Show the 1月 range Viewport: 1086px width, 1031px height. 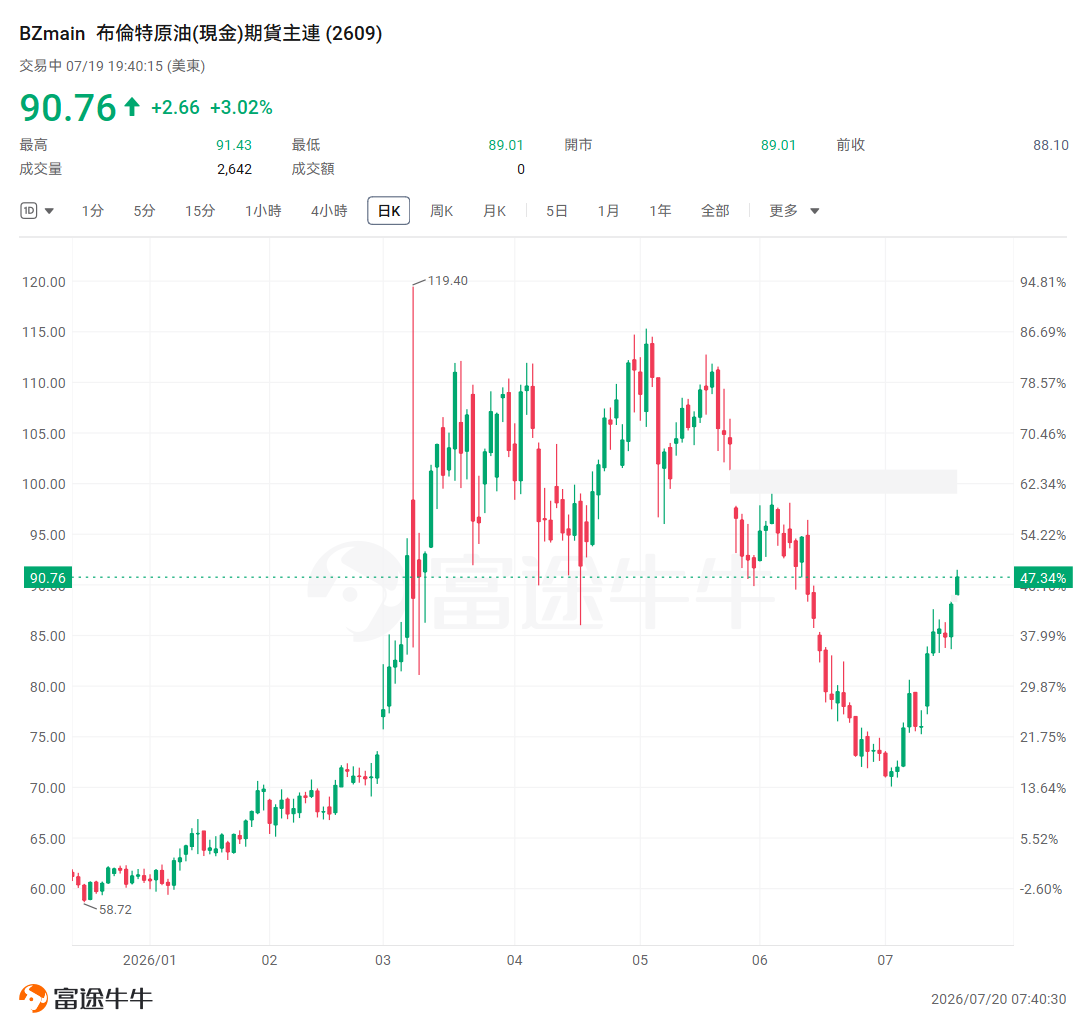tap(608, 210)
